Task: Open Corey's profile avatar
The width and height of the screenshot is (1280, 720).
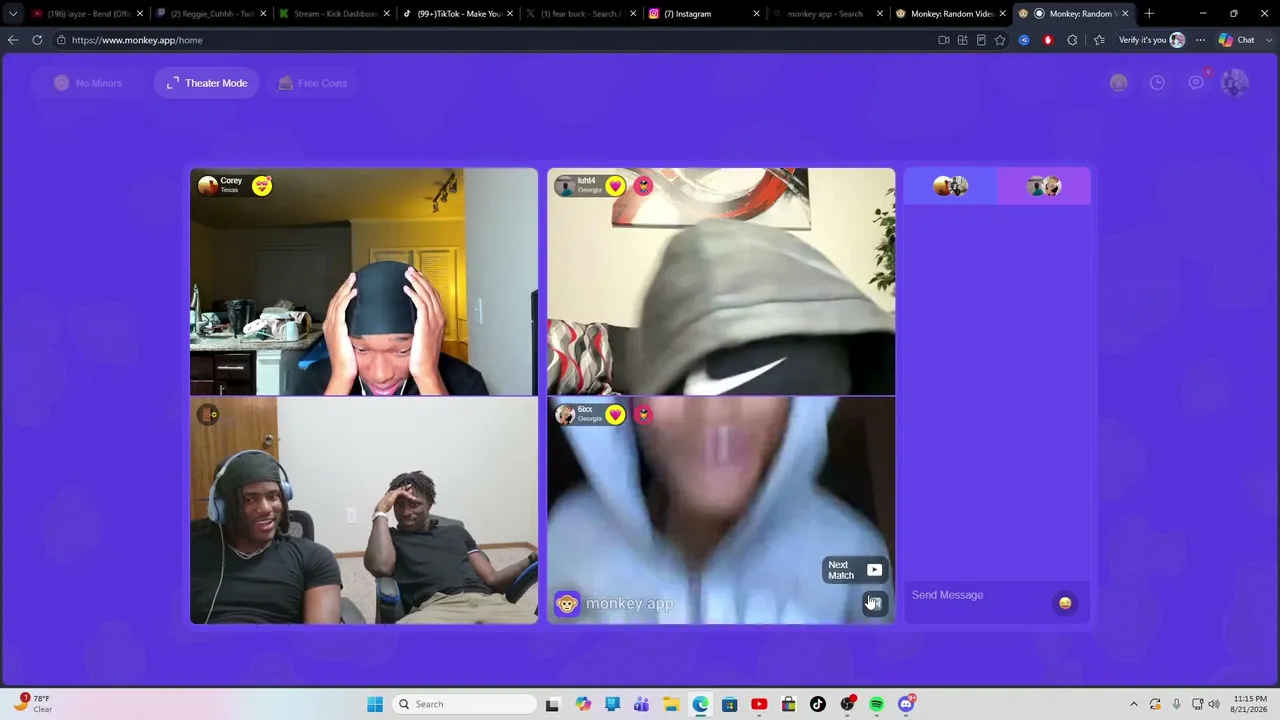Action: click(208, 185)
